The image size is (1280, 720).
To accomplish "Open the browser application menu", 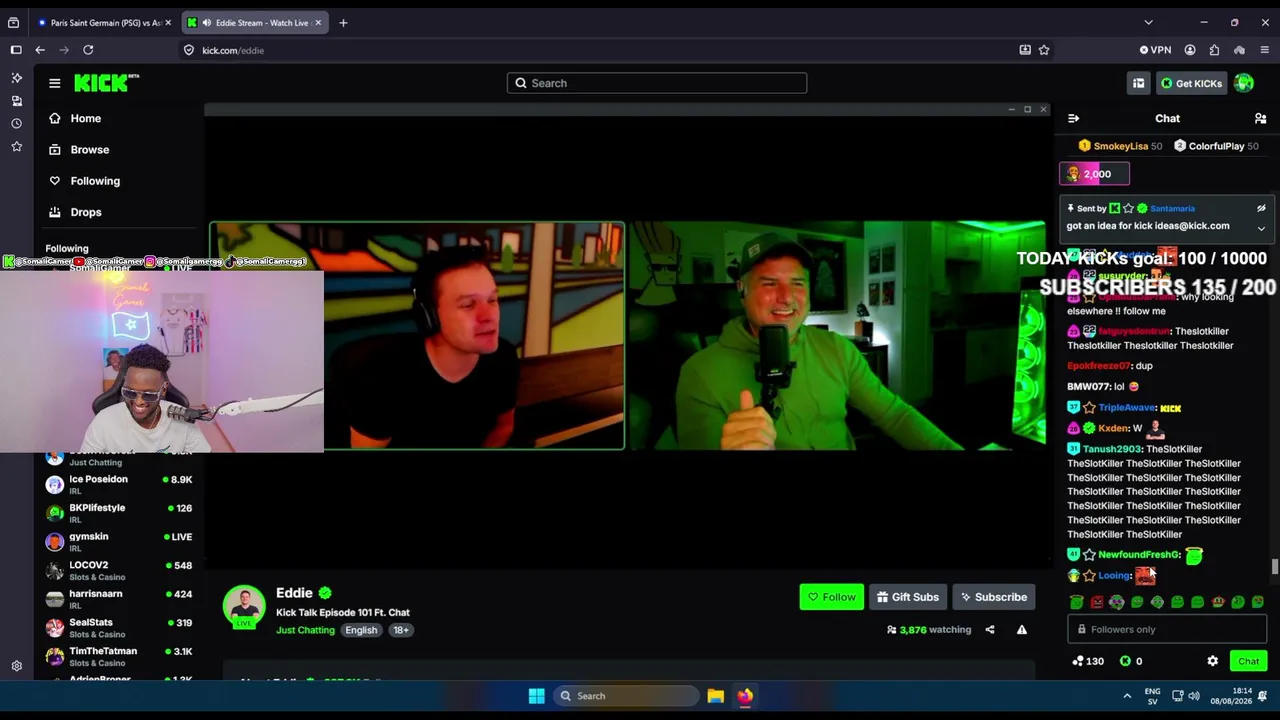I will point(1264,50).
